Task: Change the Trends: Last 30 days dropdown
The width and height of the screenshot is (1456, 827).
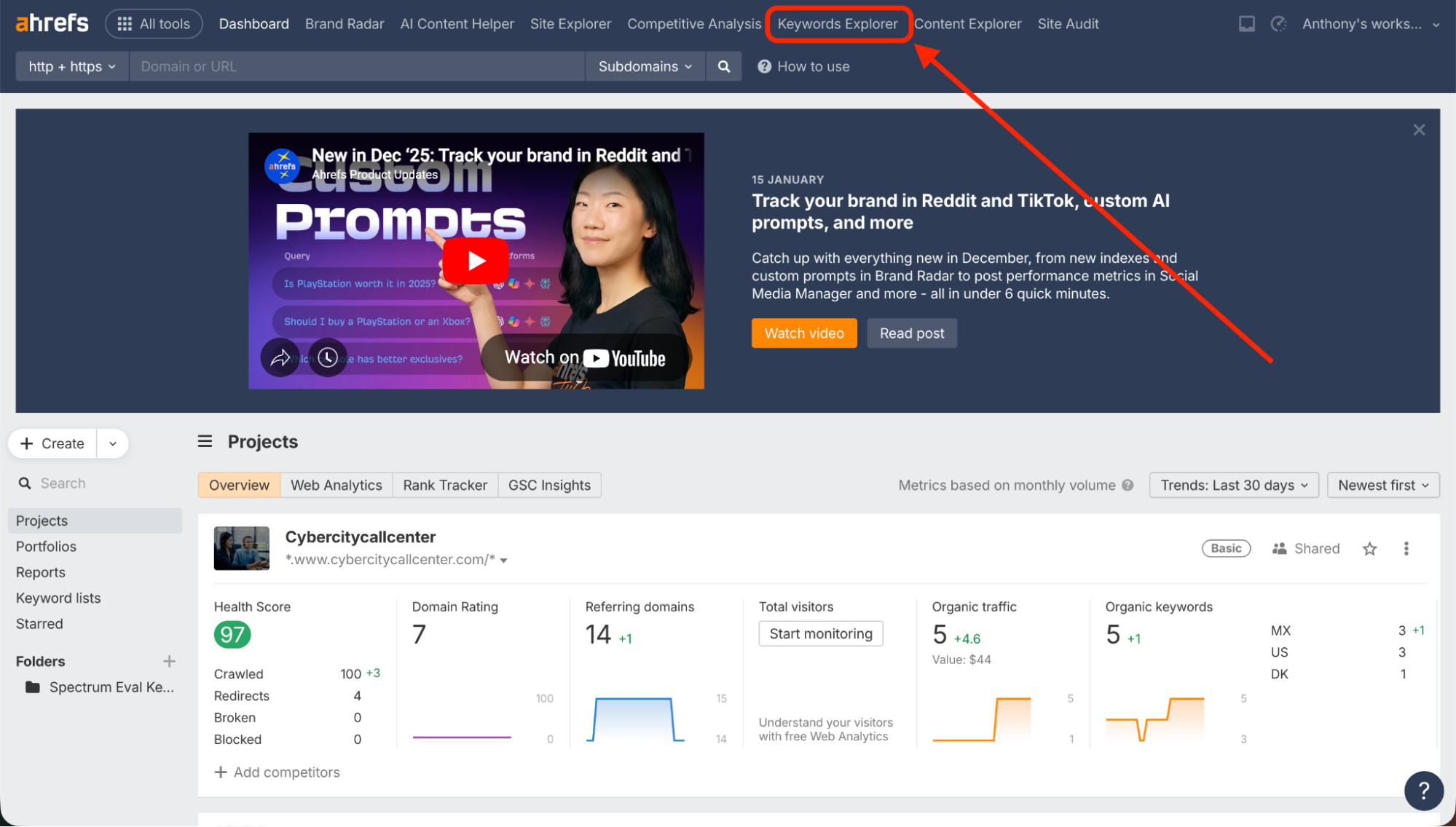Action: click(x=1233, y=485)
